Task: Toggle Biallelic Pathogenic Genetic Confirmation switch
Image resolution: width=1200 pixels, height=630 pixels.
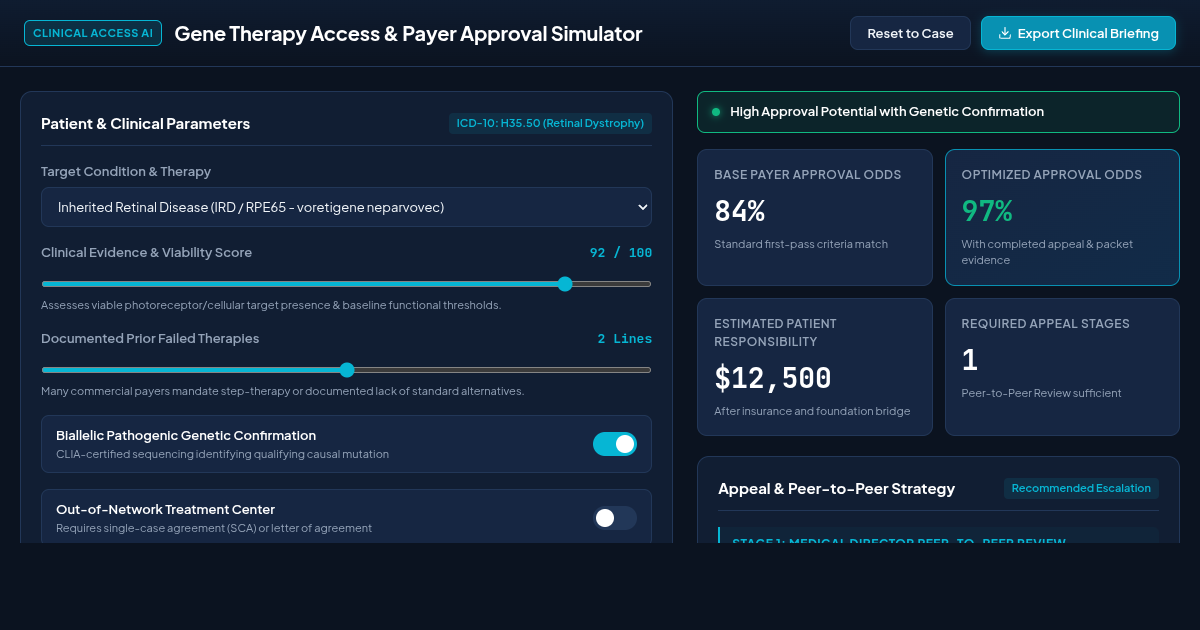Action: (615, 444)
